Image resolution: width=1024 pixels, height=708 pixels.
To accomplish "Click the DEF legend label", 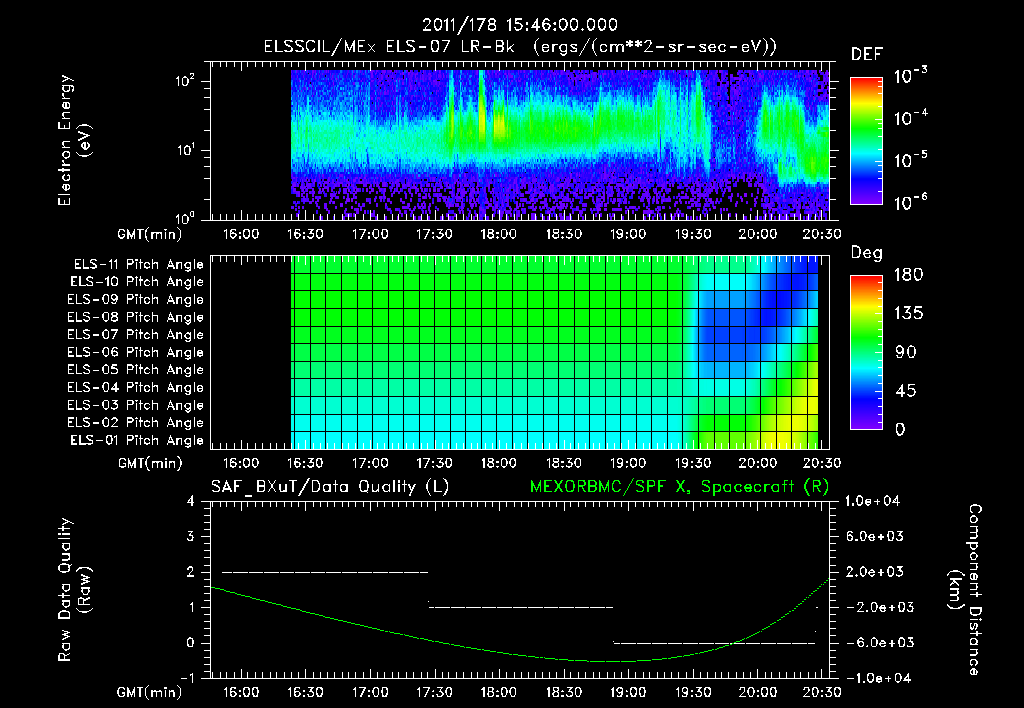I will click(x=867, y=54).
